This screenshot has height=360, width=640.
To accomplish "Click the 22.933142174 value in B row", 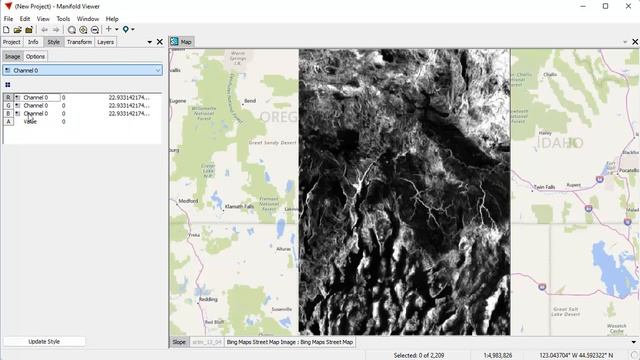I will tap(129, 113).
